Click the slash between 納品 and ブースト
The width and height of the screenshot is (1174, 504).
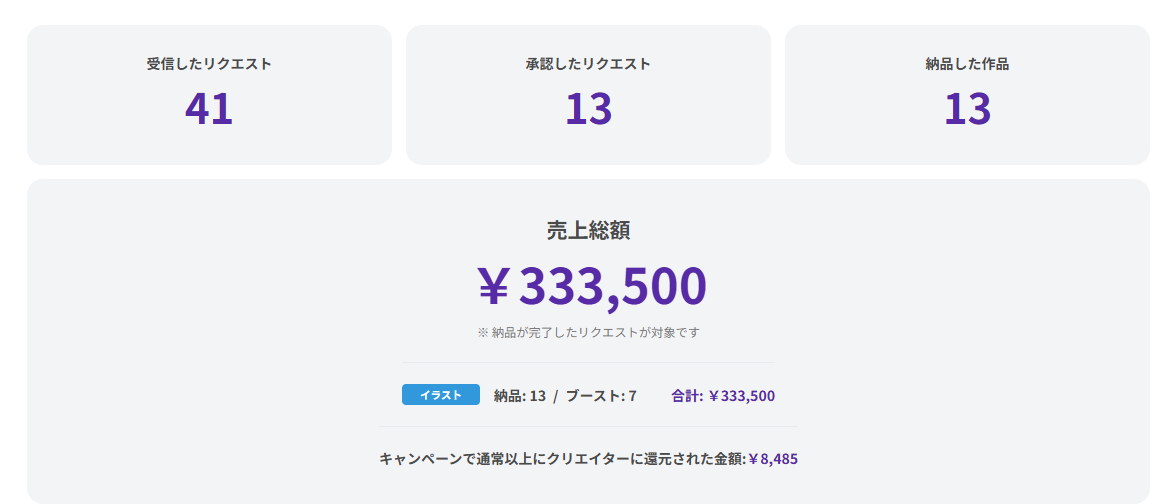point(556,396)
